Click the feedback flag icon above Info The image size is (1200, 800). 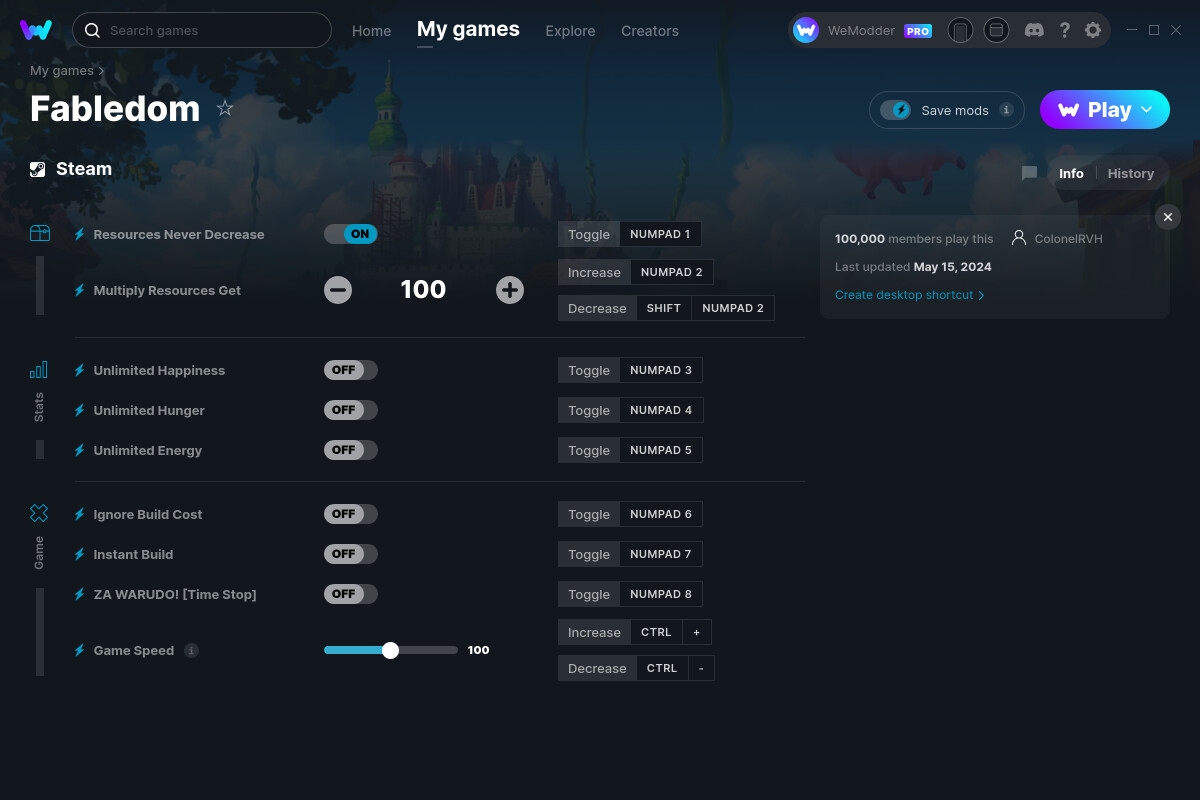1028,173
